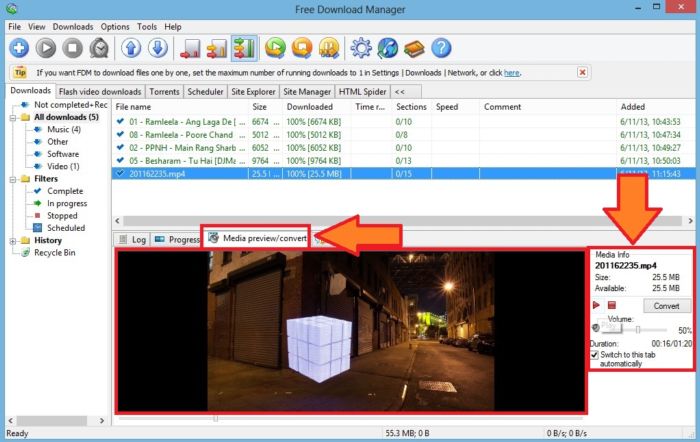Select Video (1) in tree
This screenshot has height=442, width=700.
coord(63,166)
